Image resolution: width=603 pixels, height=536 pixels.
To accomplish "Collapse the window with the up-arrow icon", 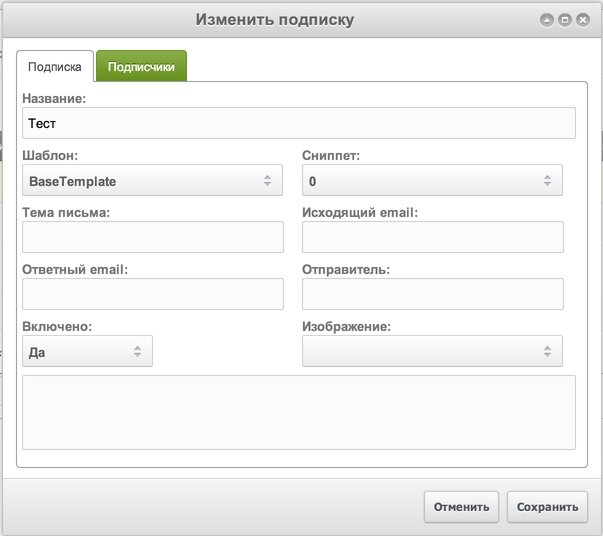I will [x=546, y=20].
